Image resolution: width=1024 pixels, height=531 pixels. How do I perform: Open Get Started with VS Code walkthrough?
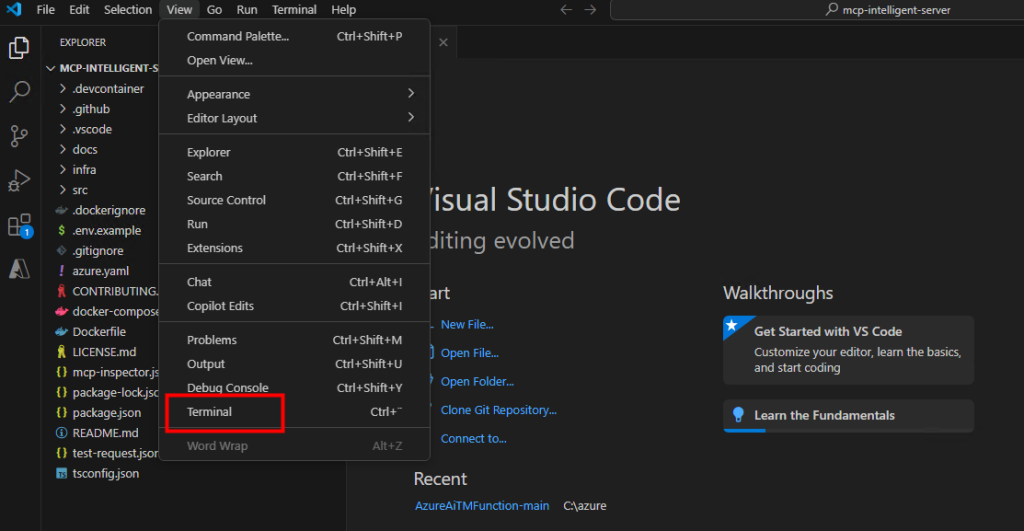(848, 350)
